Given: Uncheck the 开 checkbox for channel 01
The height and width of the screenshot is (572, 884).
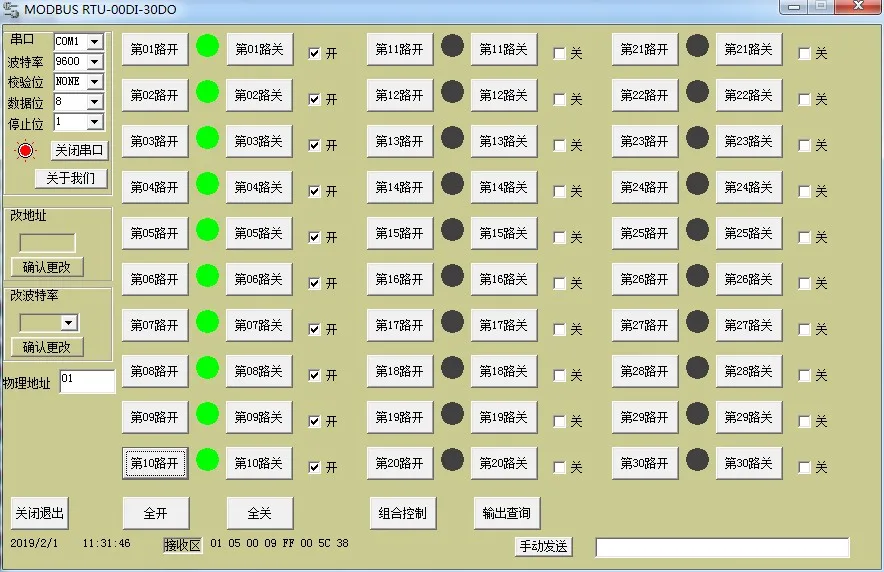Looking at the screenshot, I should 315,54.
